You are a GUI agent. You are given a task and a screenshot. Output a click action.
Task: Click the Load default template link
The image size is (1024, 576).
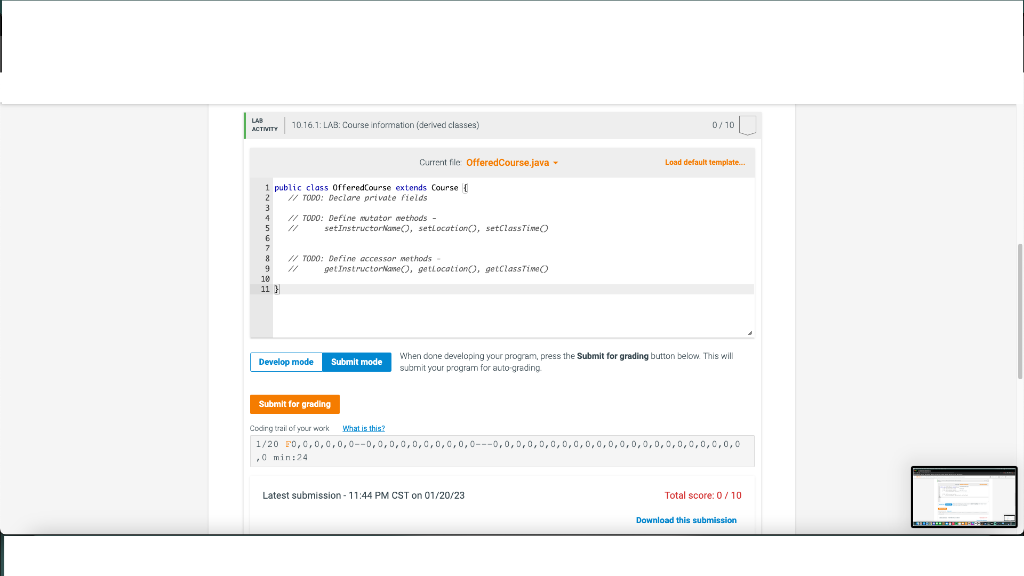click(706, 162)
